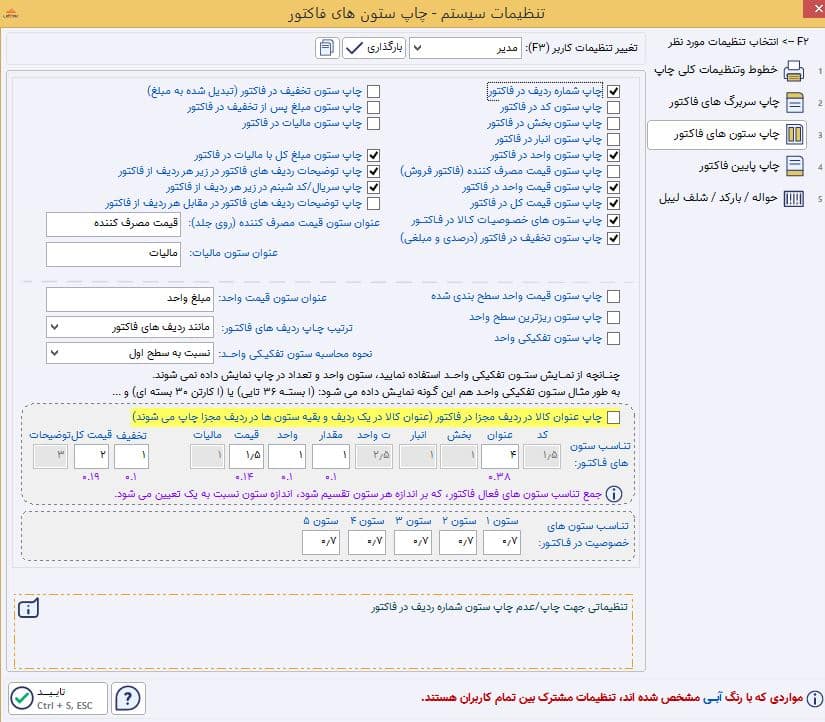Screen dimensions: 825x722
Task: Click the تایید confirm button
Action: [58, 698]
